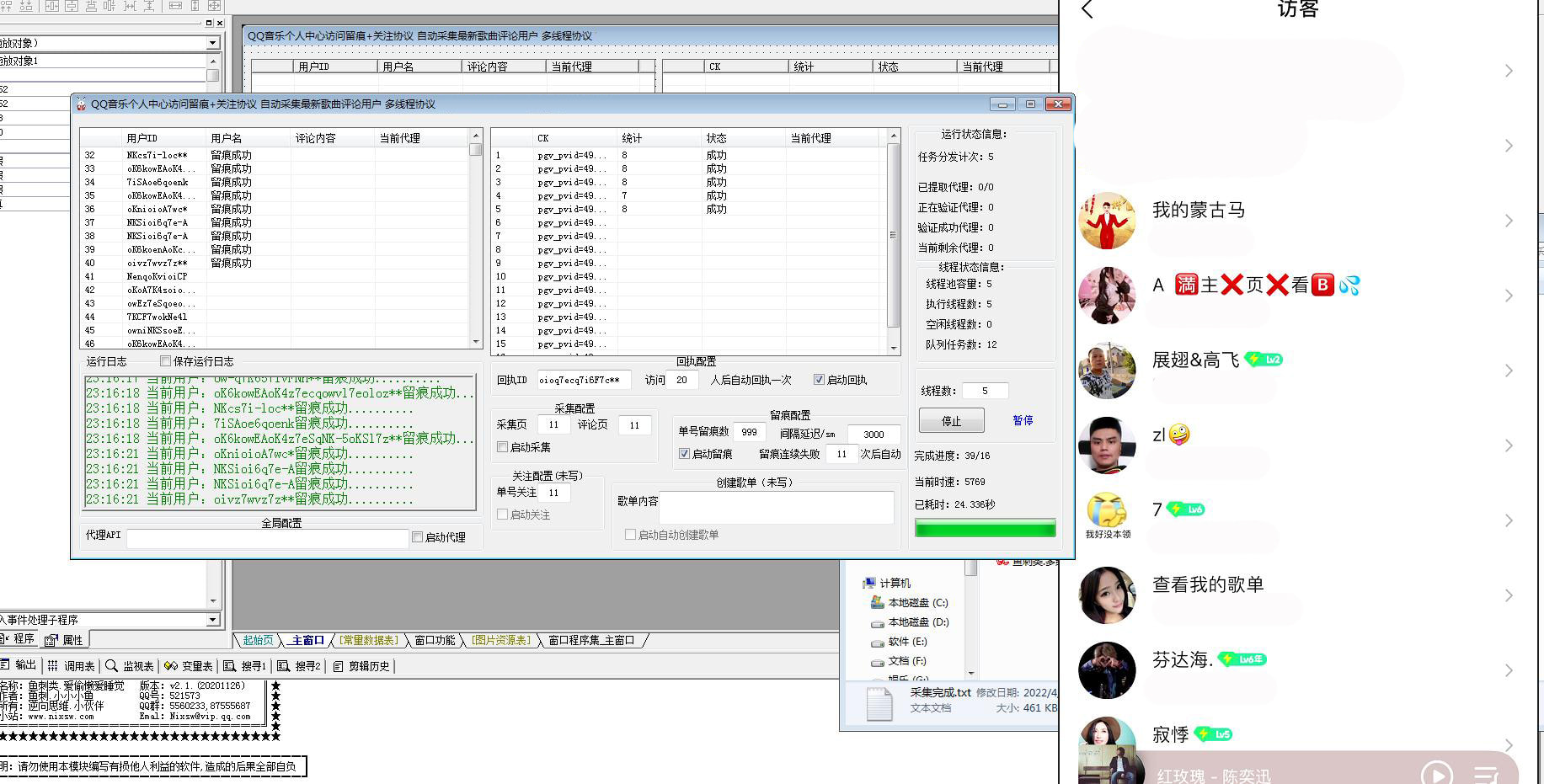Click the 线程数 input field
Viewport: 1544px width, 784px height.
[x=985, y=391]
